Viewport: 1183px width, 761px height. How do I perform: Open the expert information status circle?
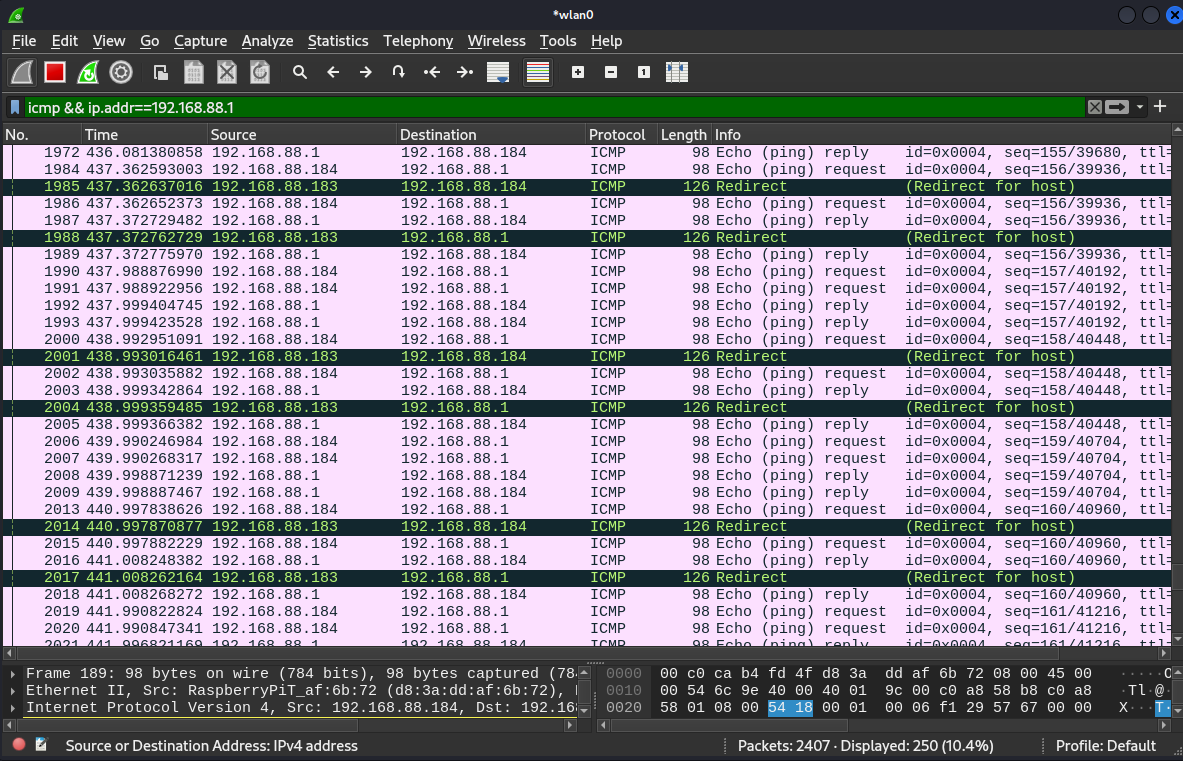(x=19, y=744)
